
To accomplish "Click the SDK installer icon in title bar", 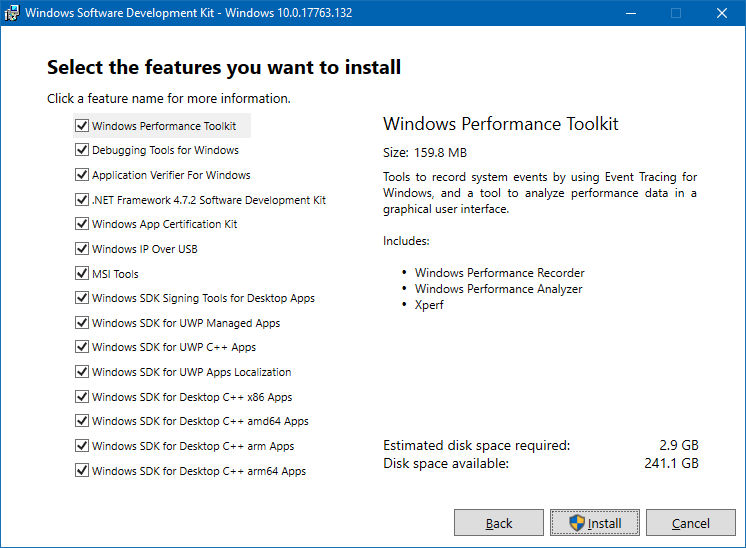I will point(12,13).
